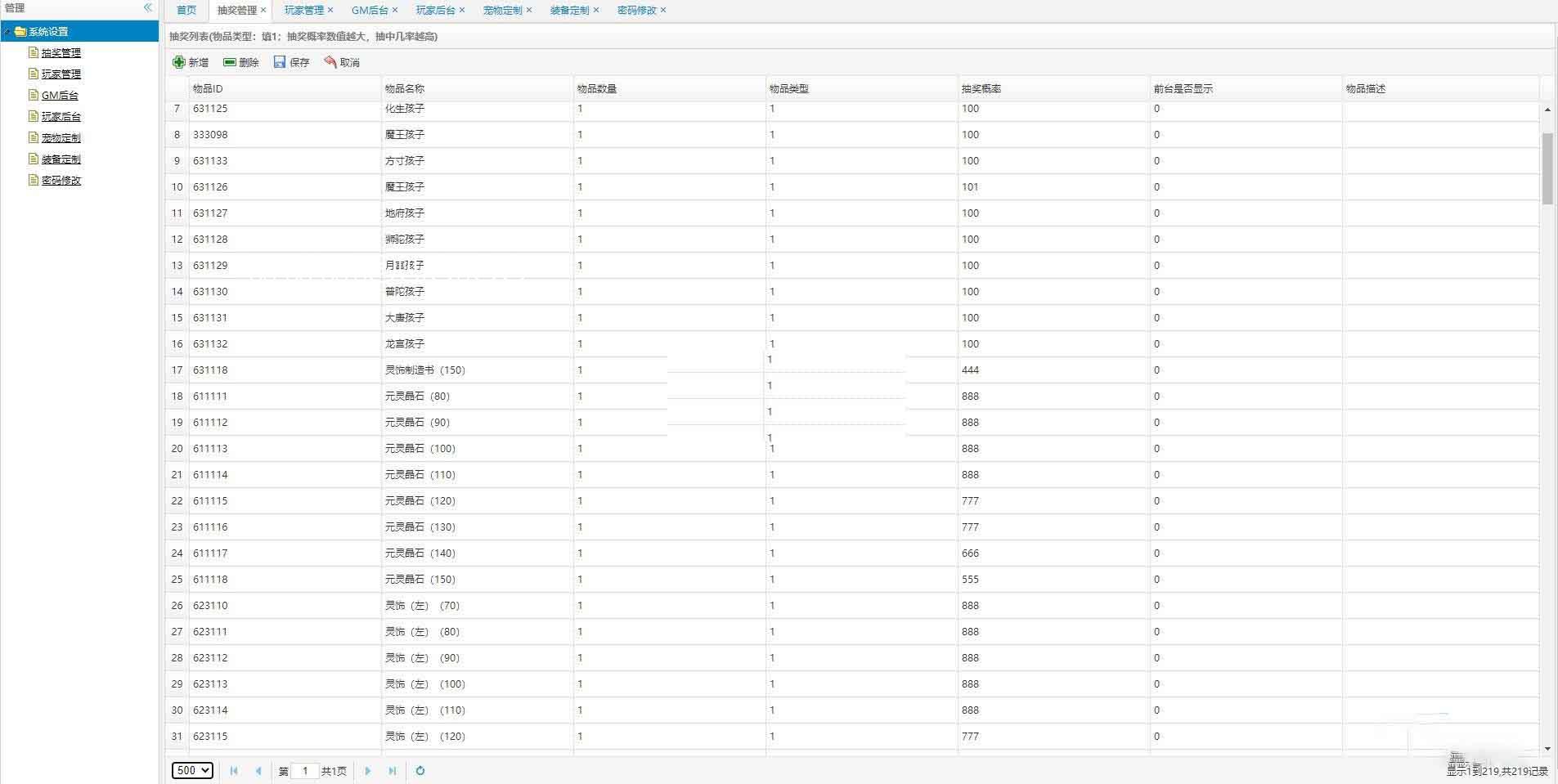This screenshot has height=784, width=1558.
Task: Open 装备定制 in the sidebar
Action: coord(61,159)
